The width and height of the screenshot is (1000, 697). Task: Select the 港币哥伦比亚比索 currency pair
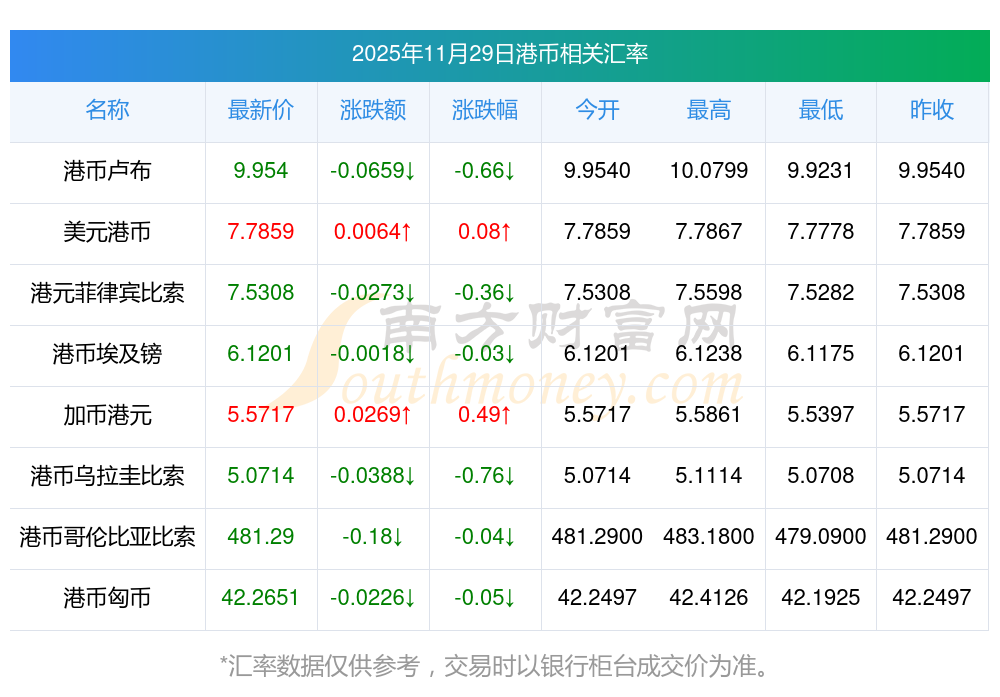pos(107,537)
